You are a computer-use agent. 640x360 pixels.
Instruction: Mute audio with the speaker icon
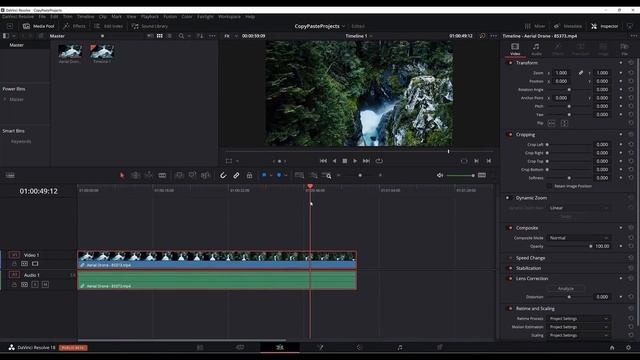(440, 176)
